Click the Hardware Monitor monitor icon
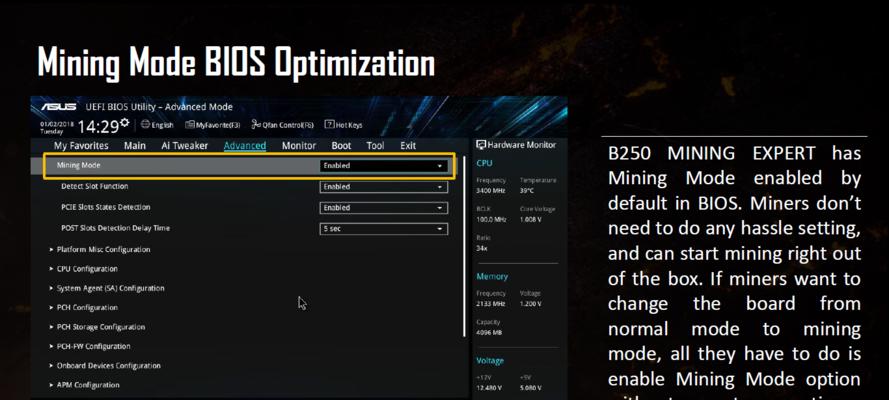Image resolution: width=889 pixels, height=400 pixels. click(x=481, y=145)
